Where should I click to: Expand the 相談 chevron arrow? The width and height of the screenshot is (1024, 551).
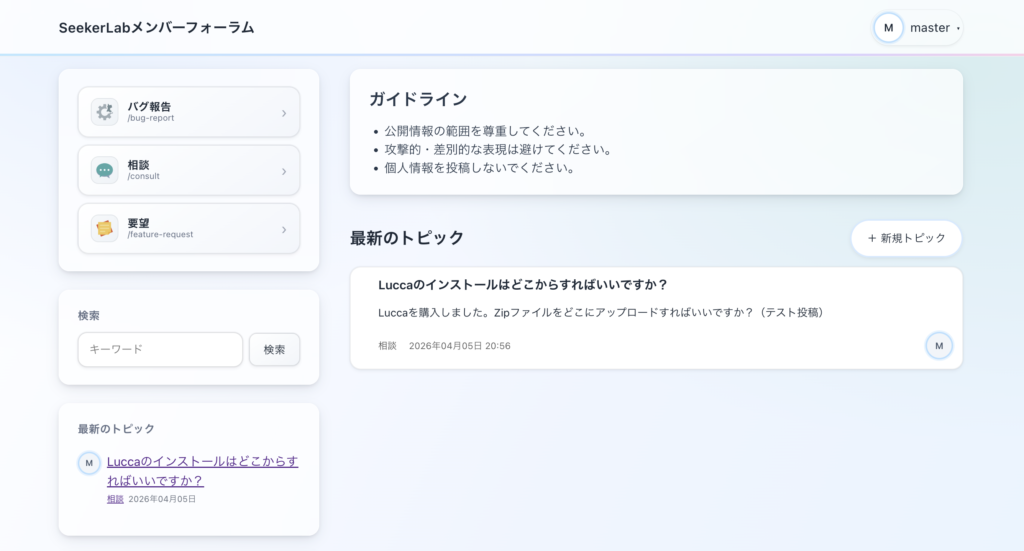pos(284,171)
